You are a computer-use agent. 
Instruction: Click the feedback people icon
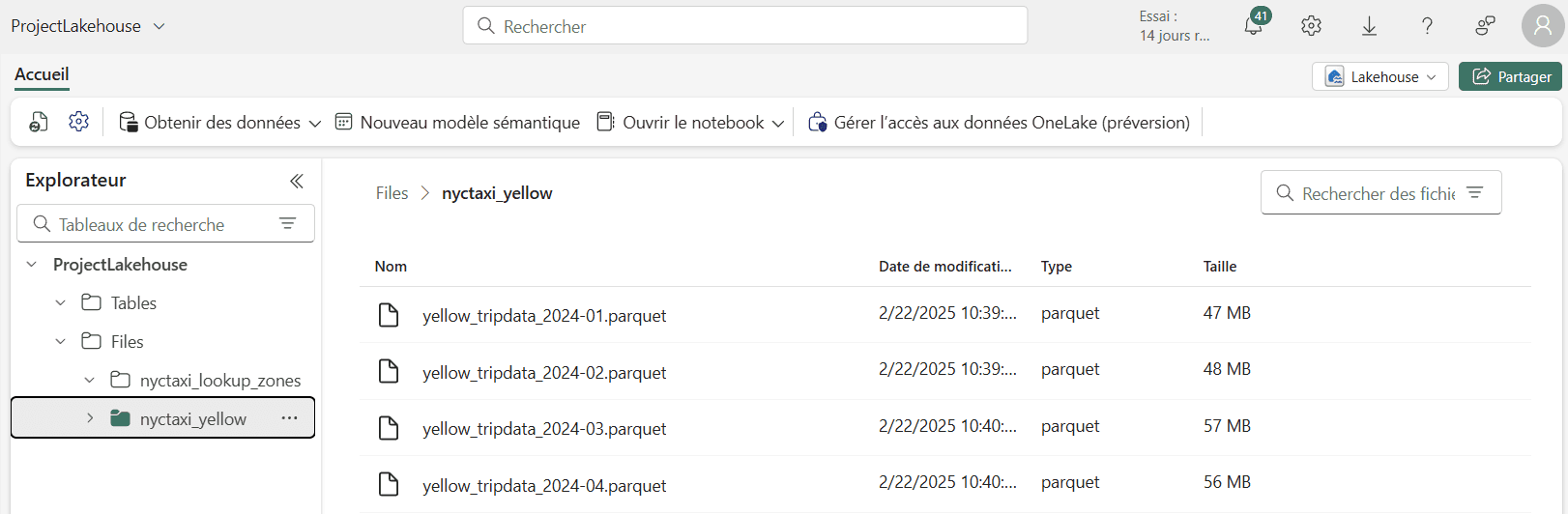[1485, 26]
